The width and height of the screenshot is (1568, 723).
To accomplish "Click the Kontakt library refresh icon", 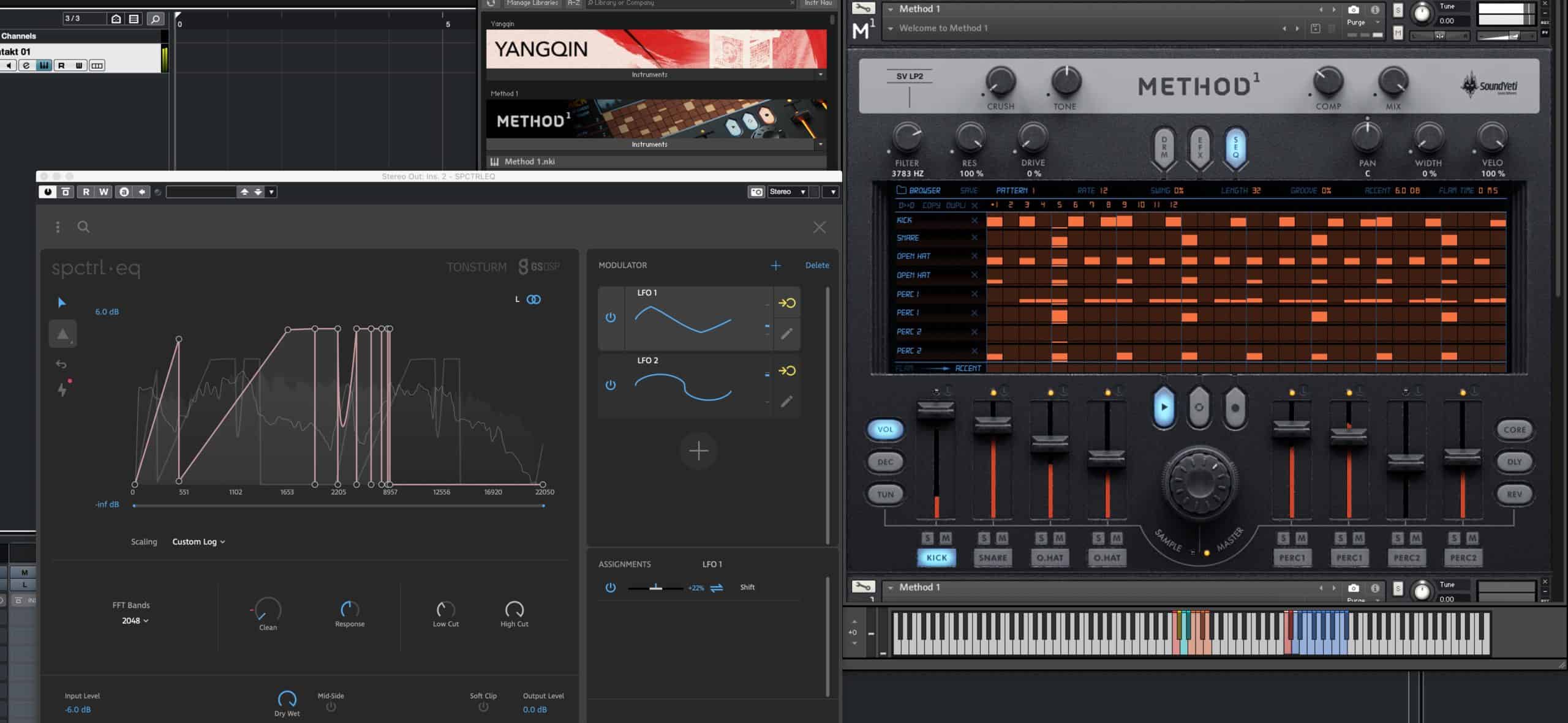I will coord(491,3).
